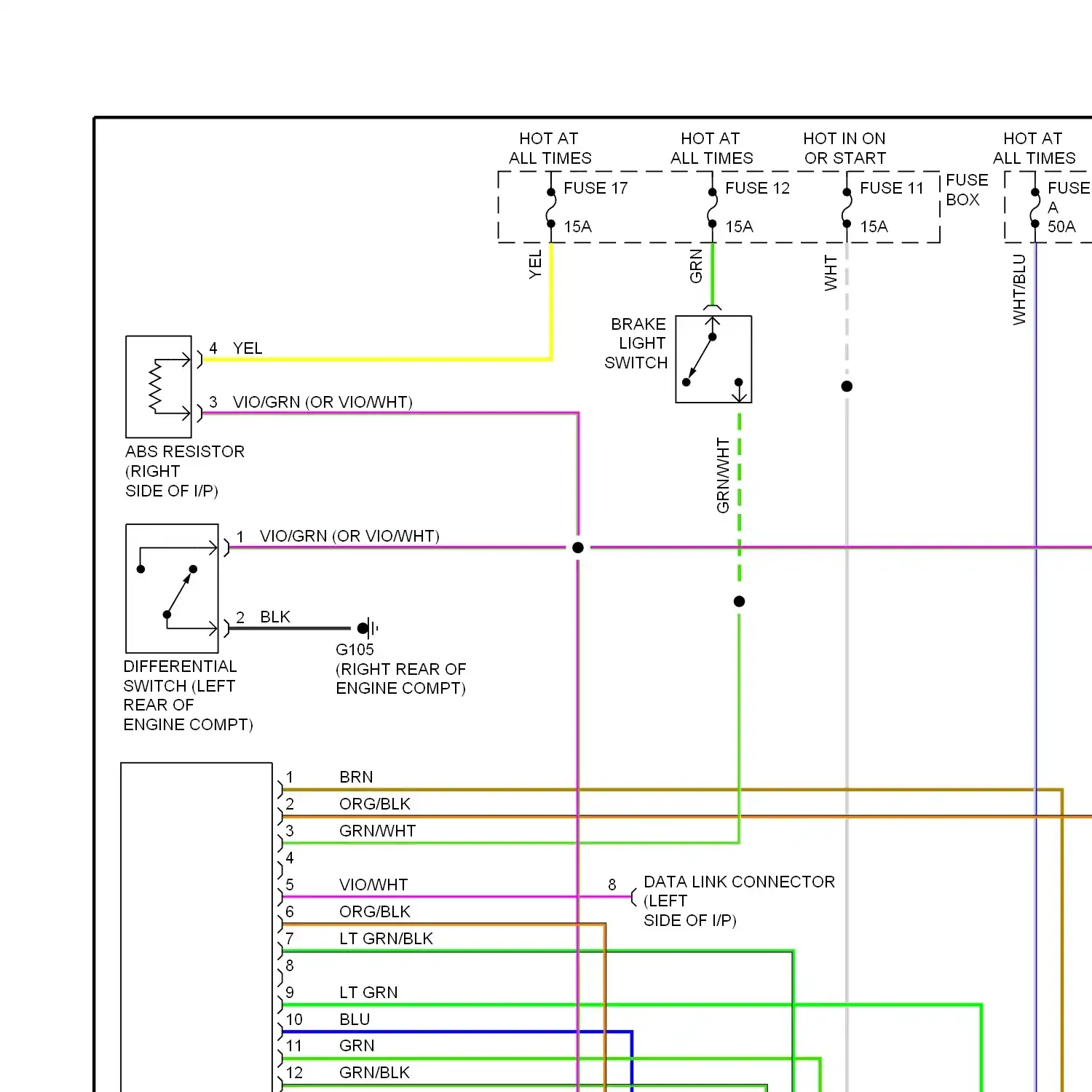This screenshot has width=1092, height=1092.
Task: Click the HOT IN ON OR START heading
Action: point(844,148)
